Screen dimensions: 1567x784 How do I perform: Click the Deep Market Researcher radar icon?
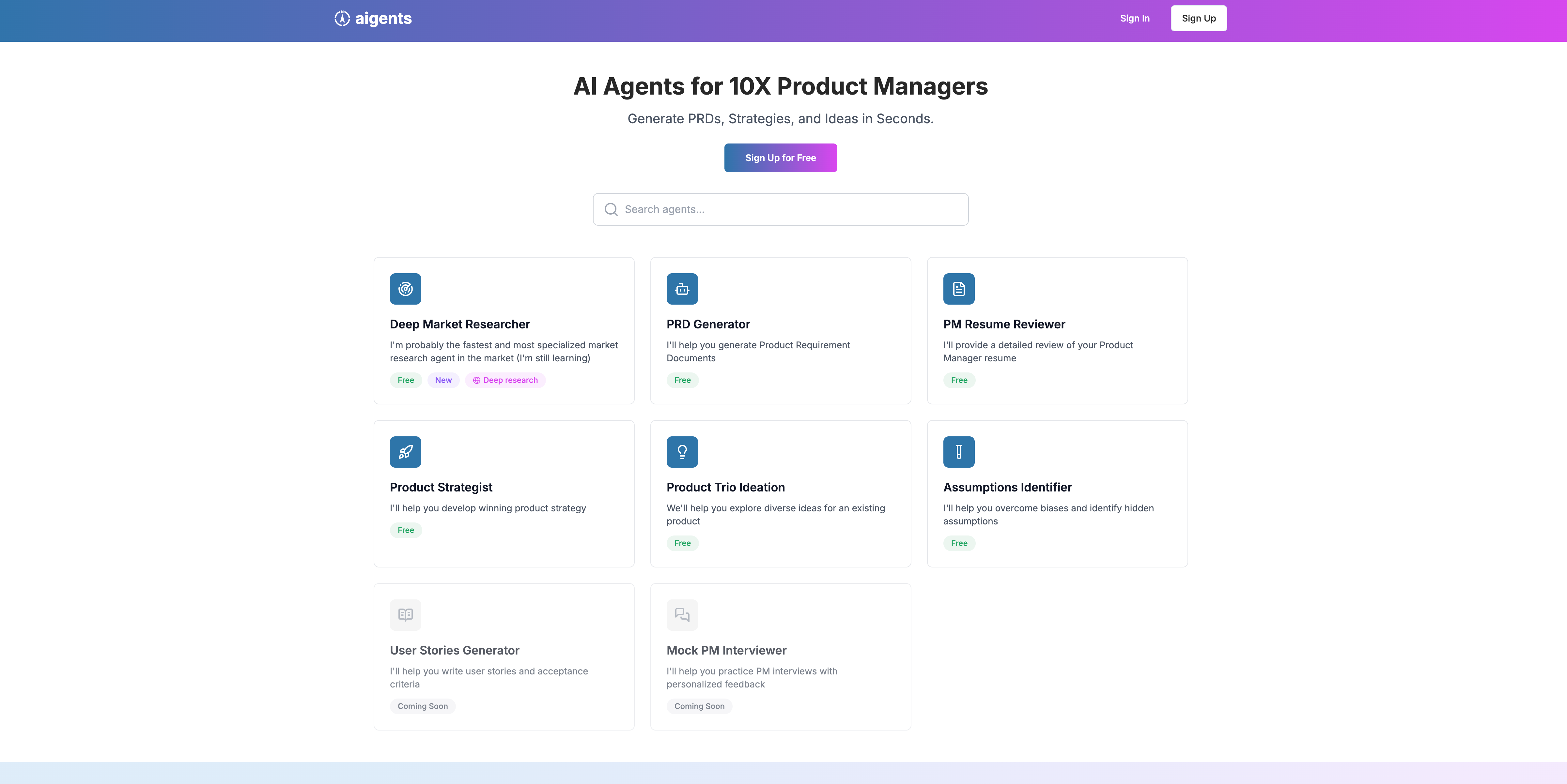click(405, 289)
